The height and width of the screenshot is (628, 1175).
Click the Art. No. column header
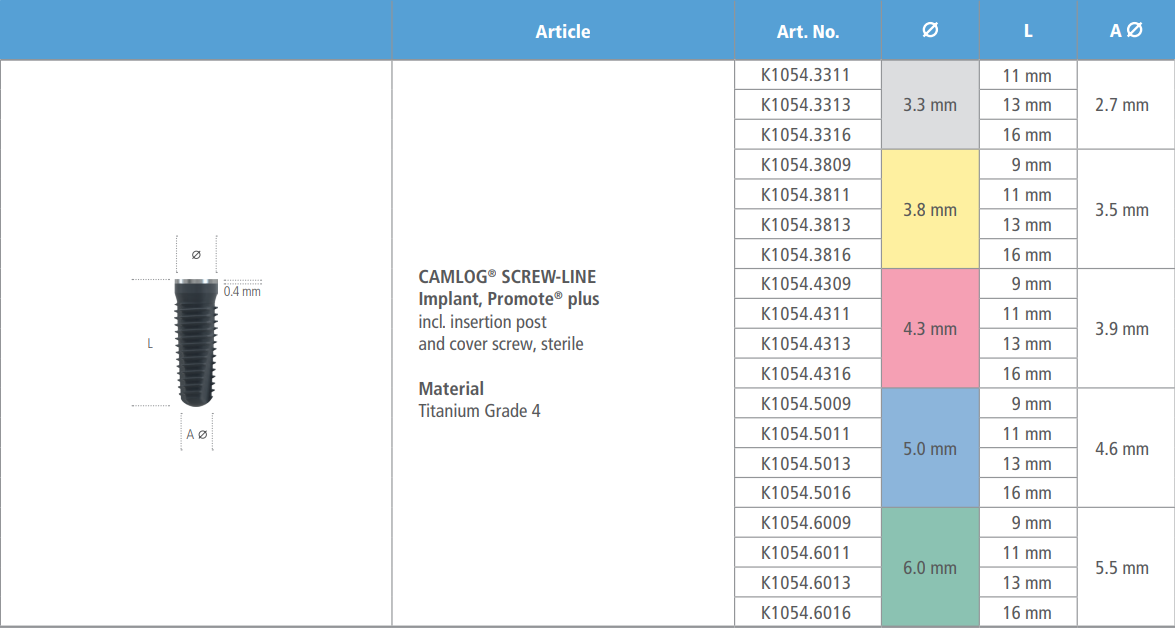[807, 31]
